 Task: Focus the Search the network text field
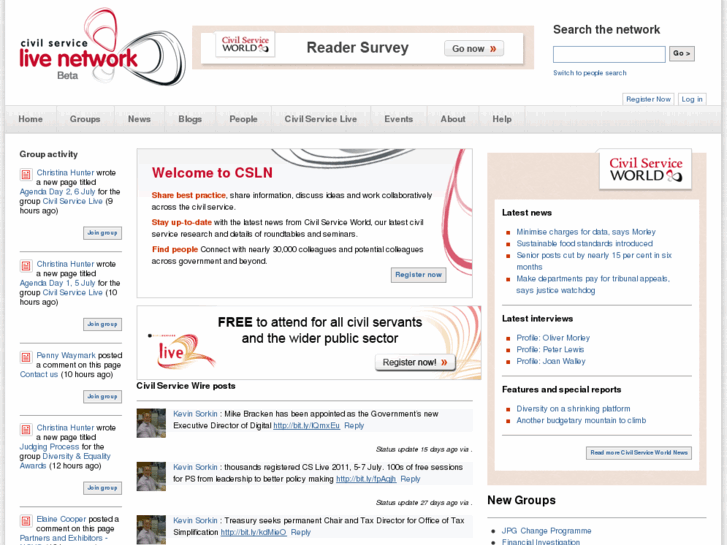coord(609,54)
